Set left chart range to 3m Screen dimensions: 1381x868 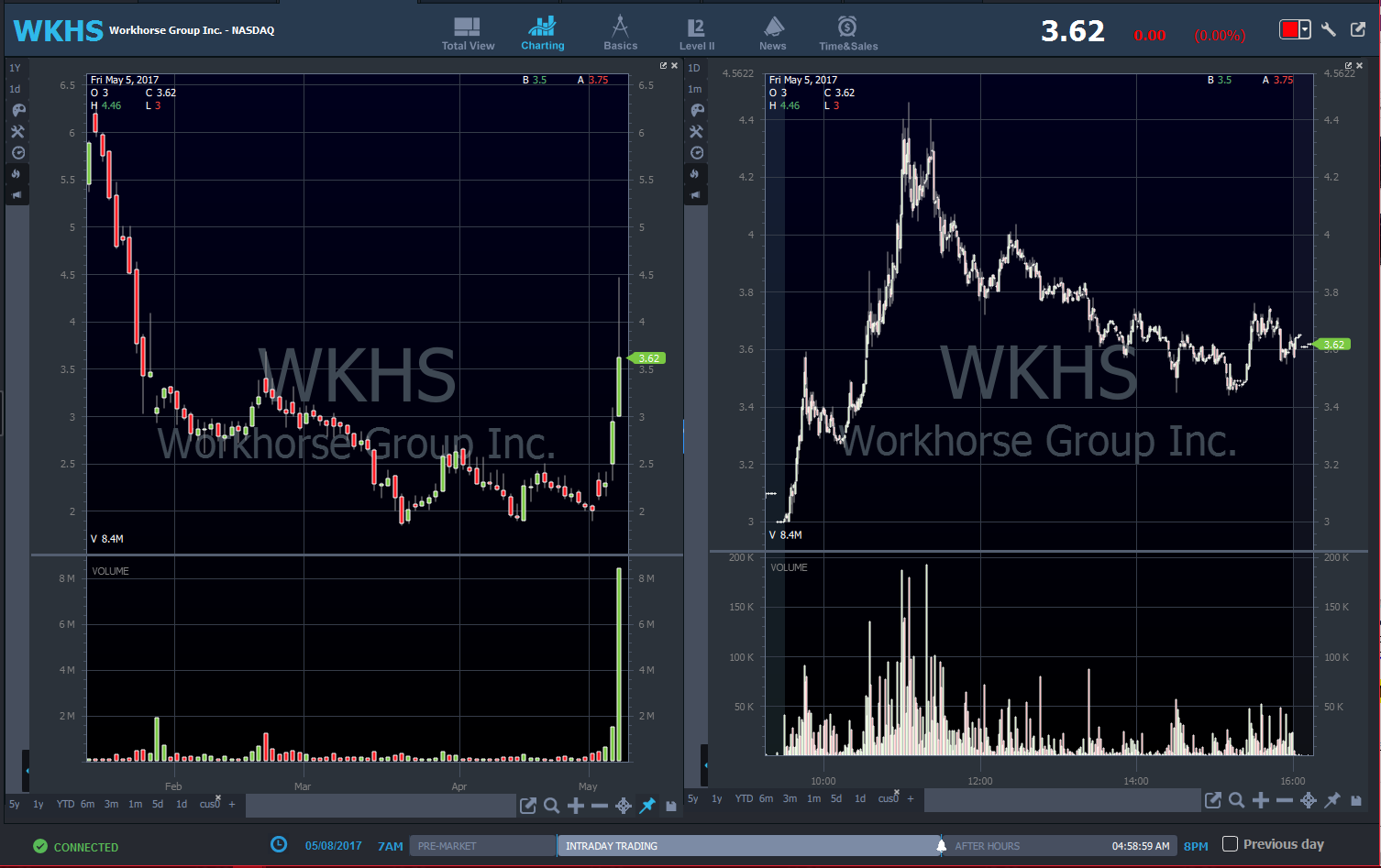[x=111, y=804]
